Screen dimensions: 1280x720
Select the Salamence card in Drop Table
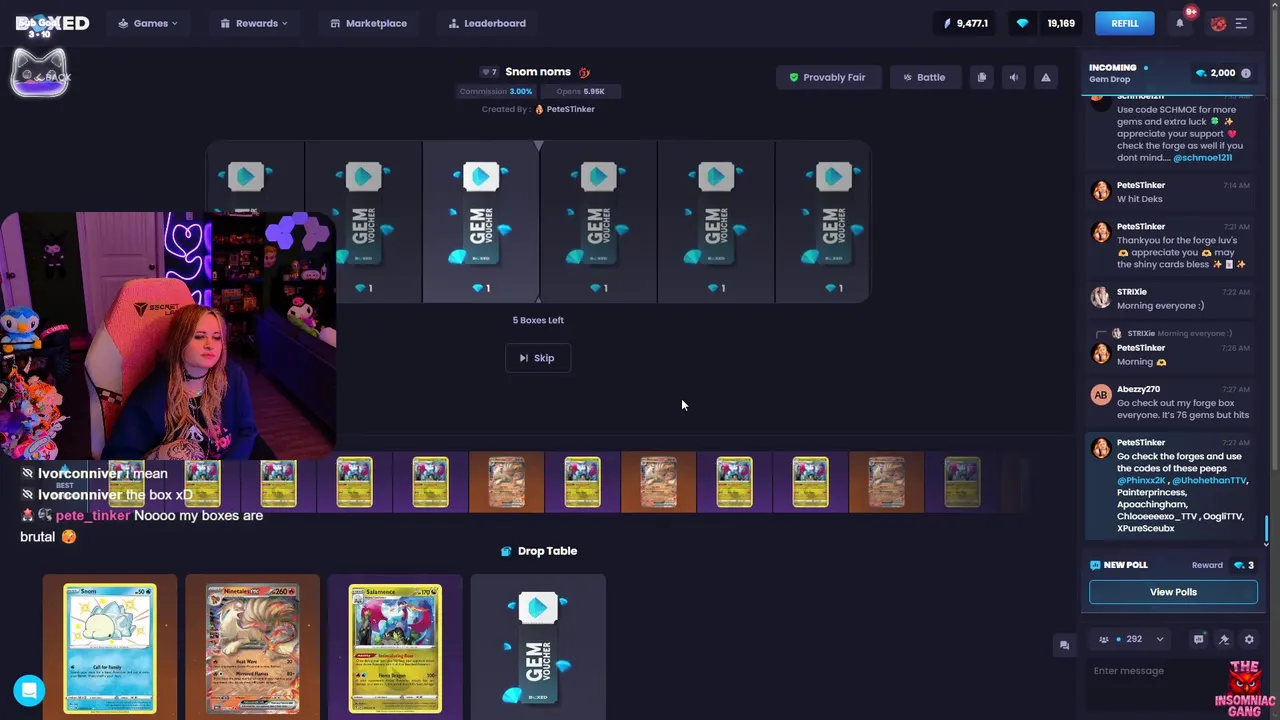point(395,648)
